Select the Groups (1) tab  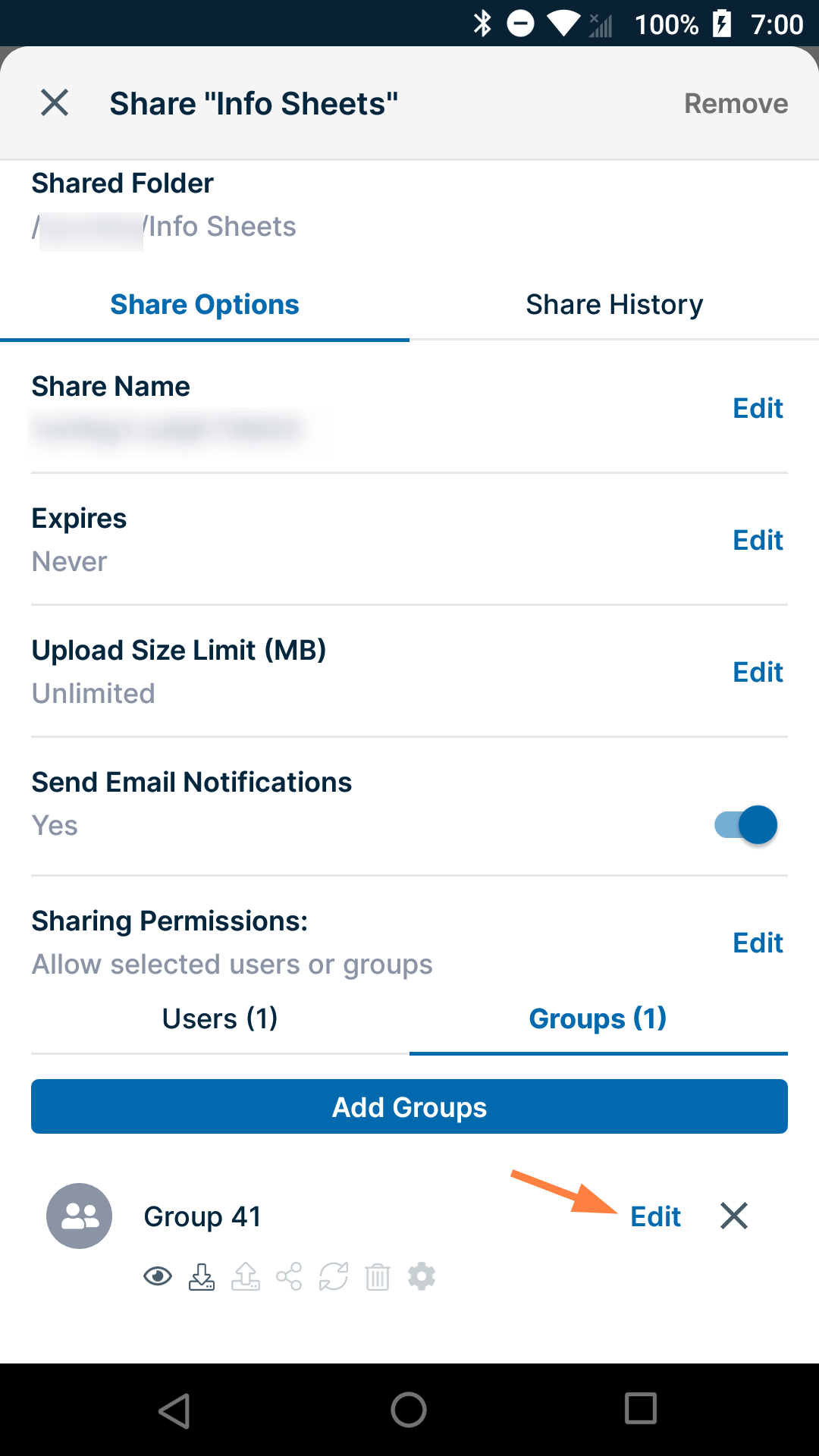(x=598, y=1018)
